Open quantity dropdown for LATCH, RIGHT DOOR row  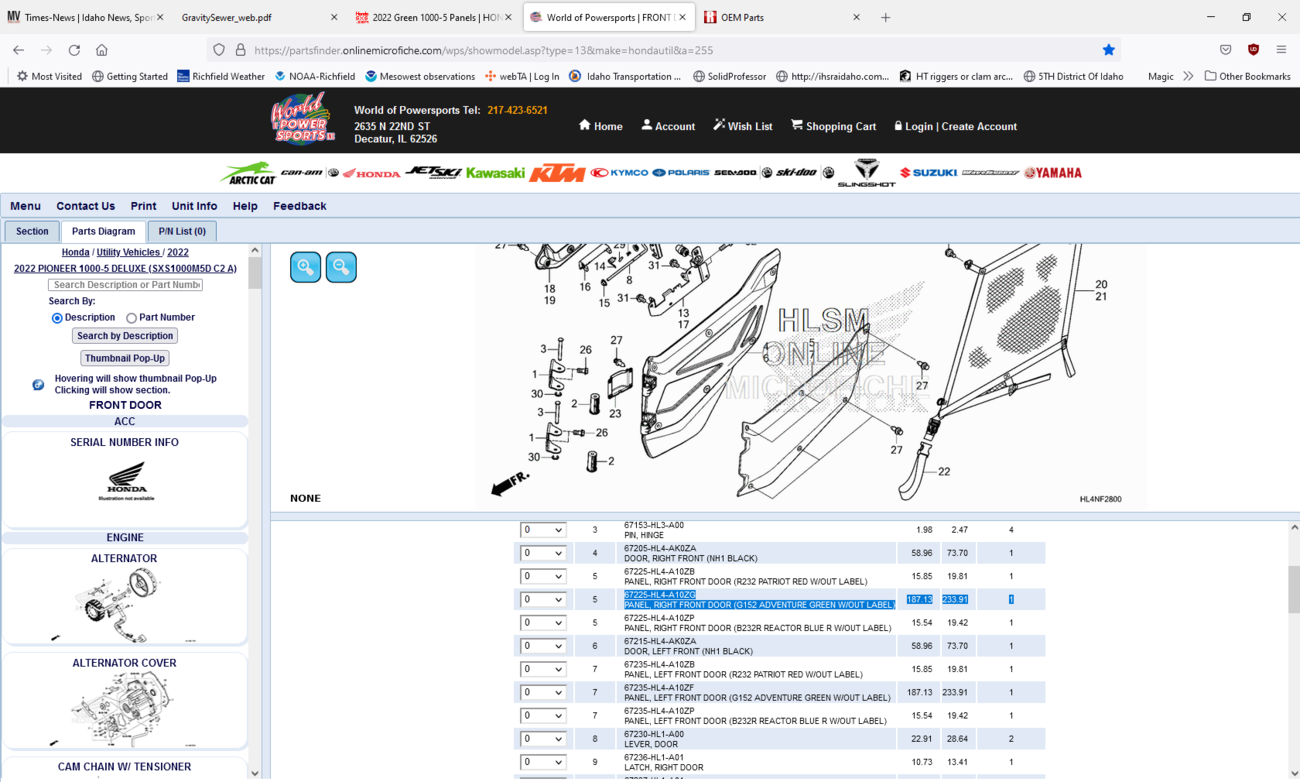click(x=543, y=762)
